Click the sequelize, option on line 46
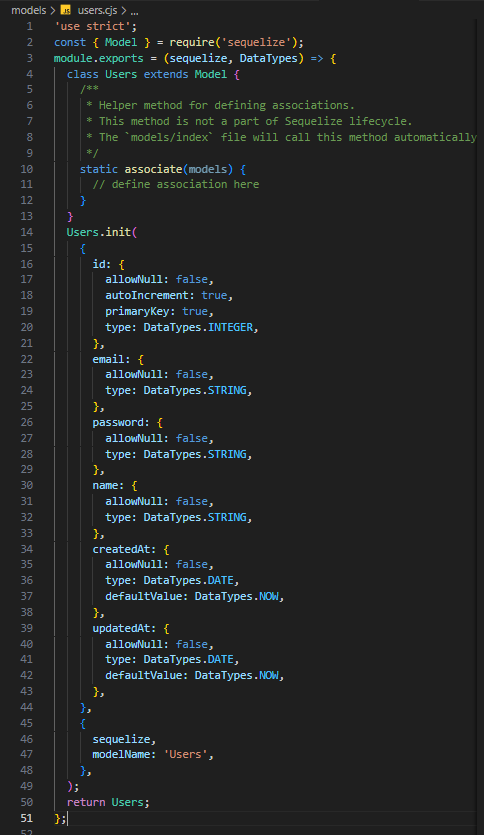 click(x=124, y=739)
